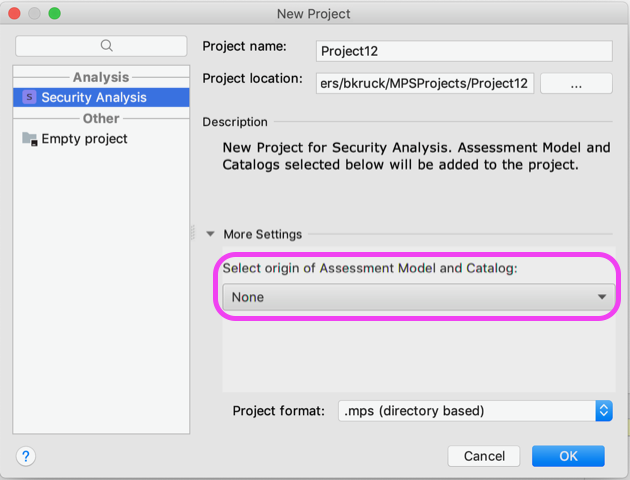Collapse the More Settings section
630x480 pixels.
tap(210, 234)
